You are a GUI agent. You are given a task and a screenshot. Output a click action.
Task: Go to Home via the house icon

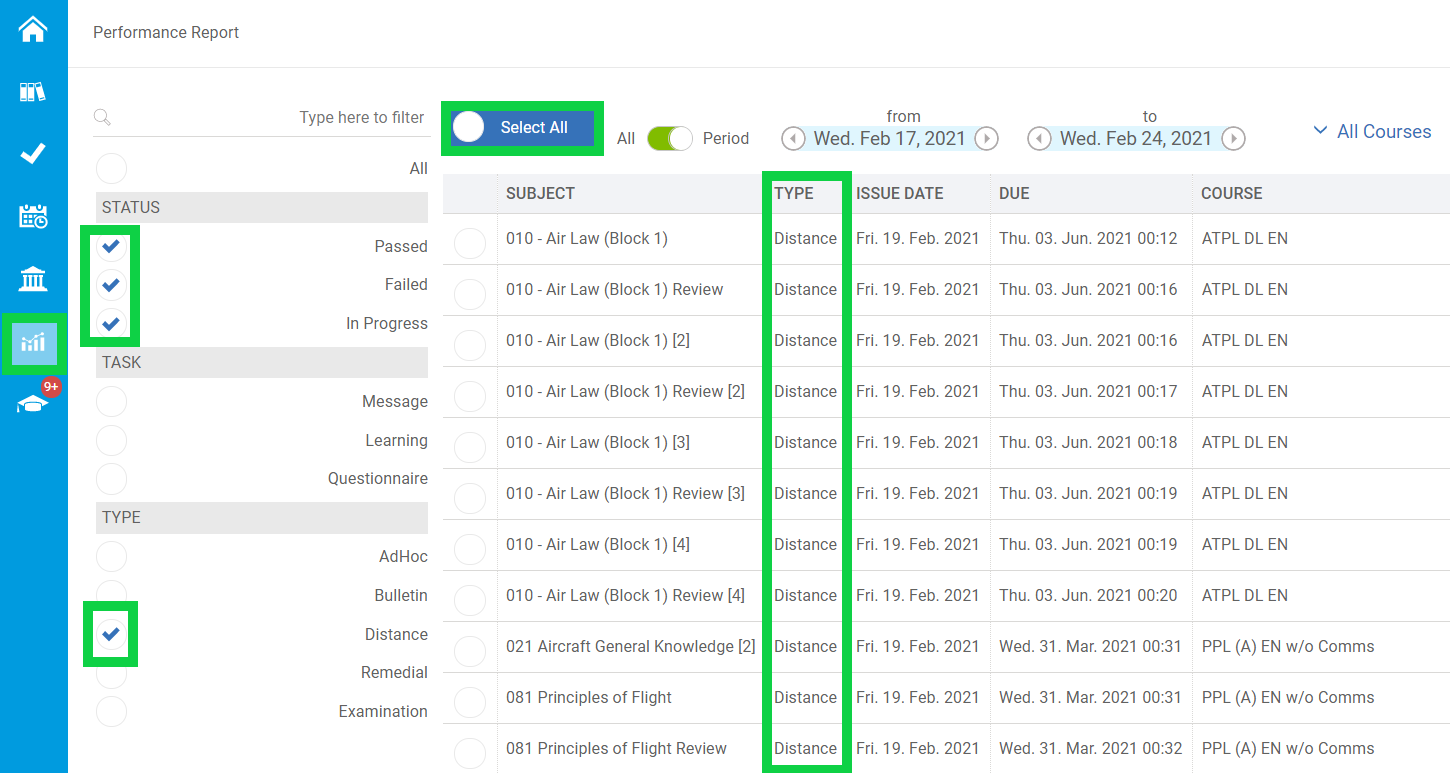tap(33, 30)
